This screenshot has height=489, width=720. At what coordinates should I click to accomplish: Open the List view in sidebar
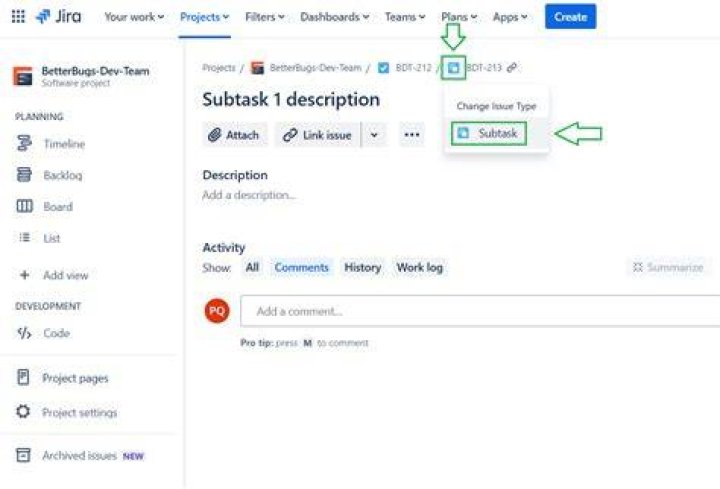click(51, 238)
